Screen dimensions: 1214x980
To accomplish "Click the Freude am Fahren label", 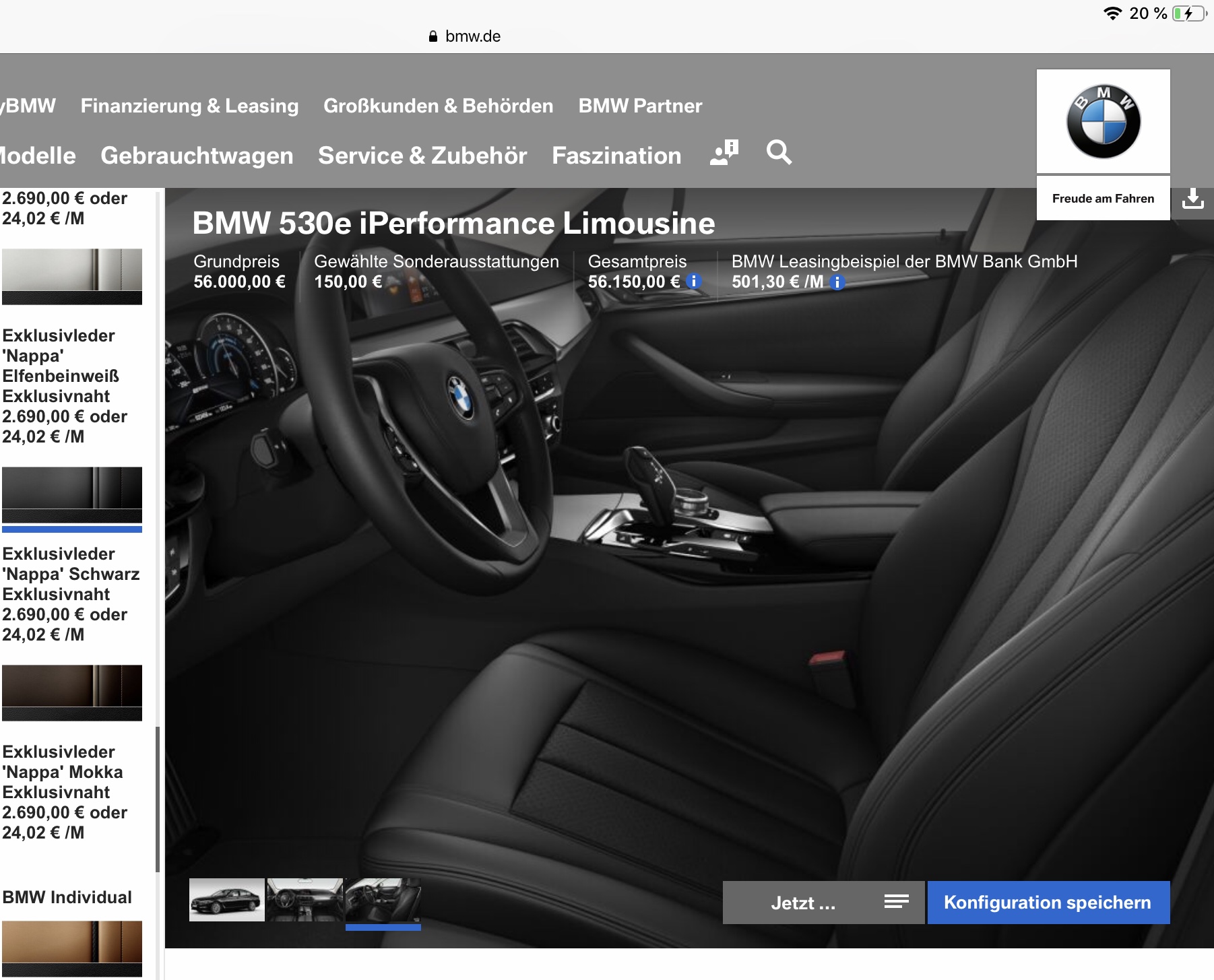I will pos(1103,199).
